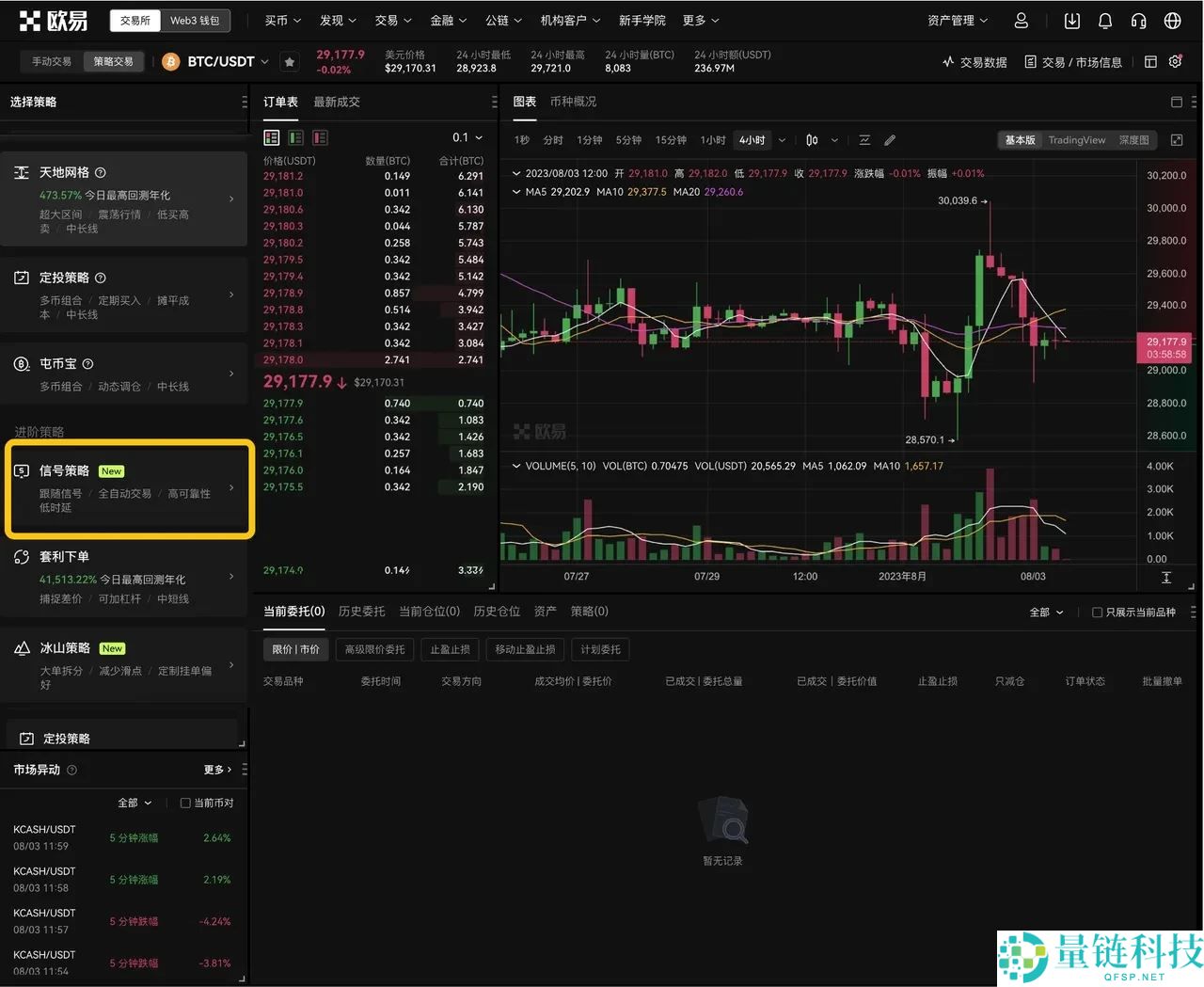The height and width of the screenshot is (987, 1204).
Task: Click the notifications bell icon
Action: [1105, 20]
